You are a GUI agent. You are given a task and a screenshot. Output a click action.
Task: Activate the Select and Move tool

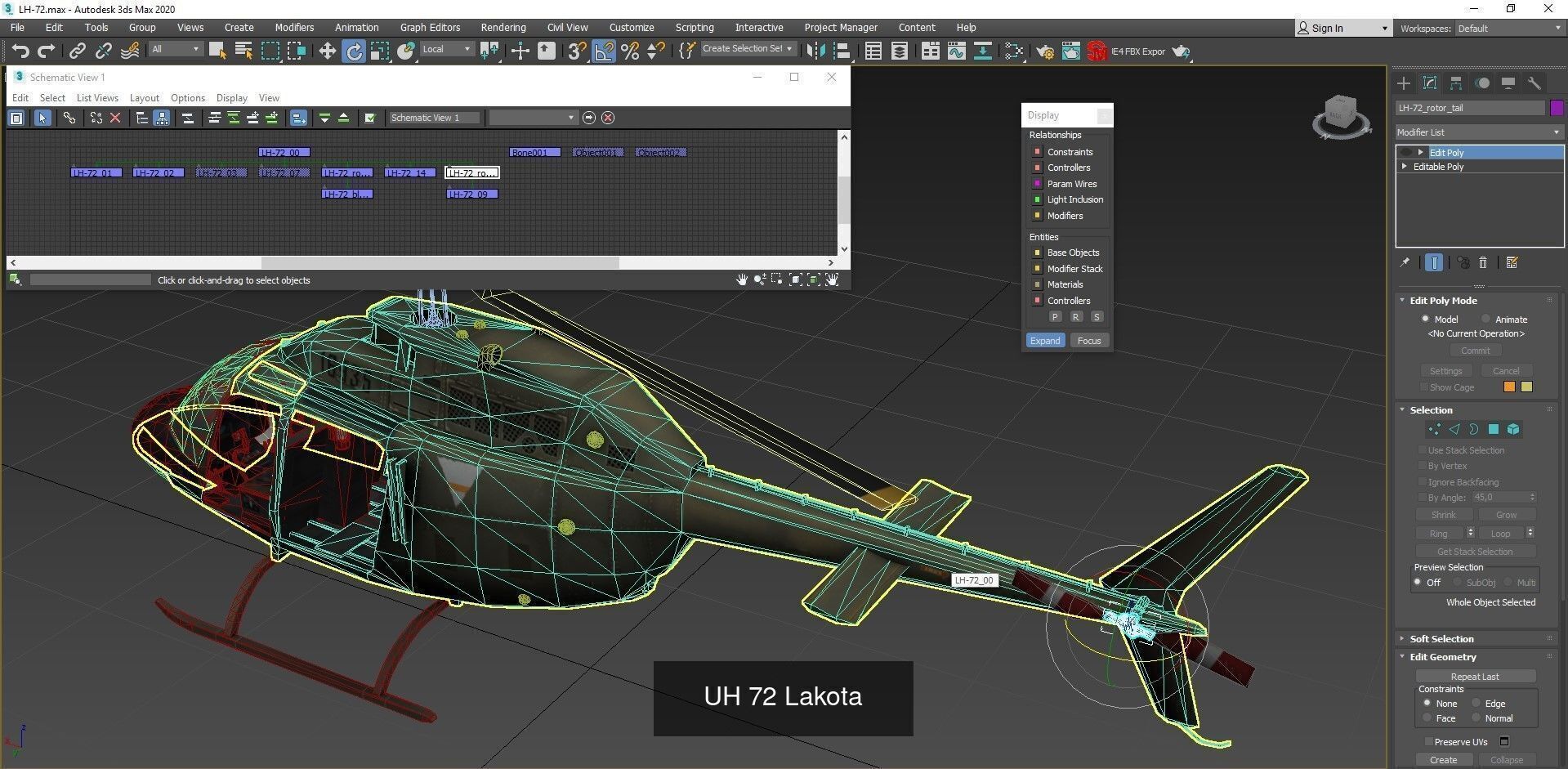pos(327,51)
